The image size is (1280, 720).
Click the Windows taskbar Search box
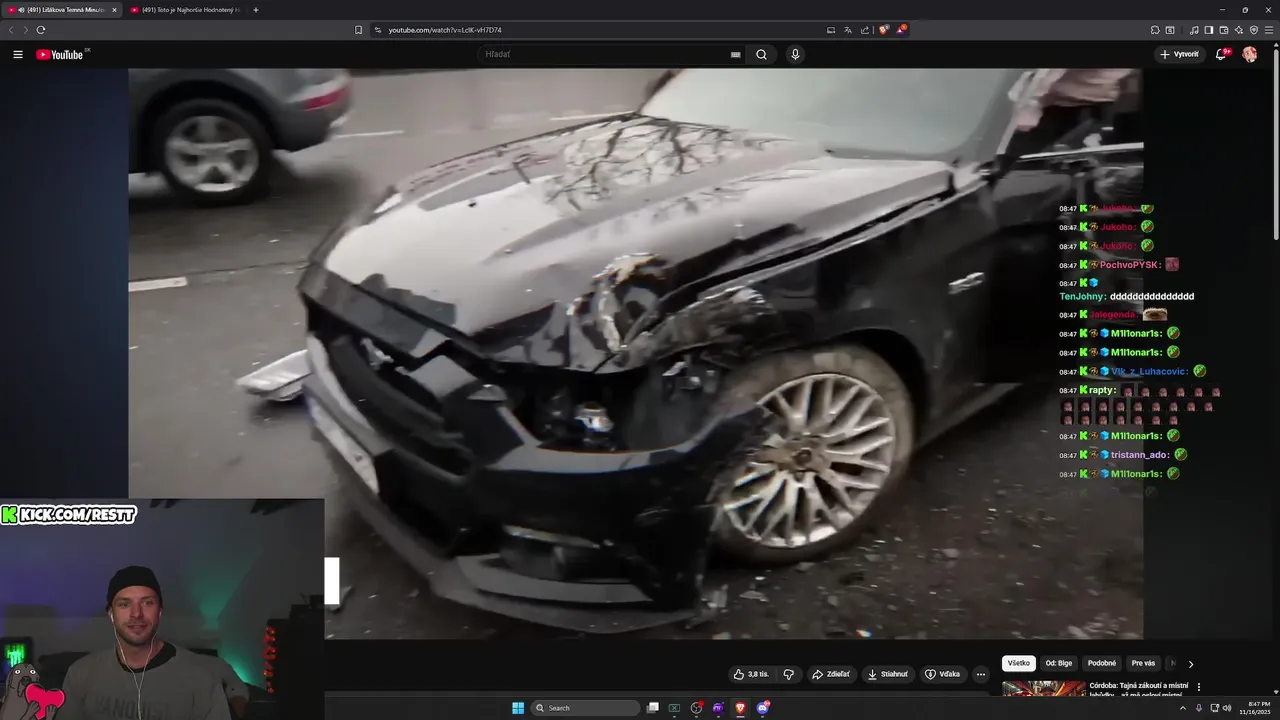coord(585,708)
